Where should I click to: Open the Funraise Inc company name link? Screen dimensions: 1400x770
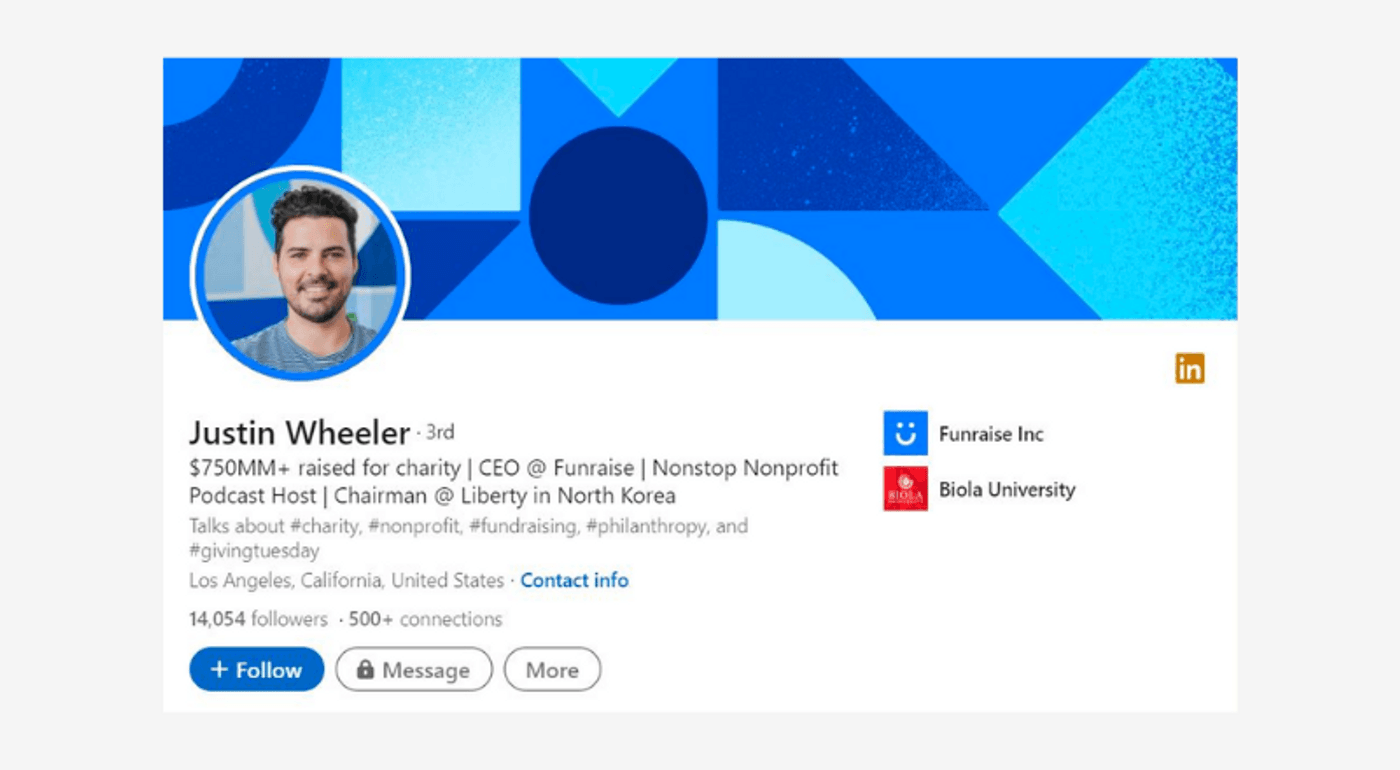point(990,434)
